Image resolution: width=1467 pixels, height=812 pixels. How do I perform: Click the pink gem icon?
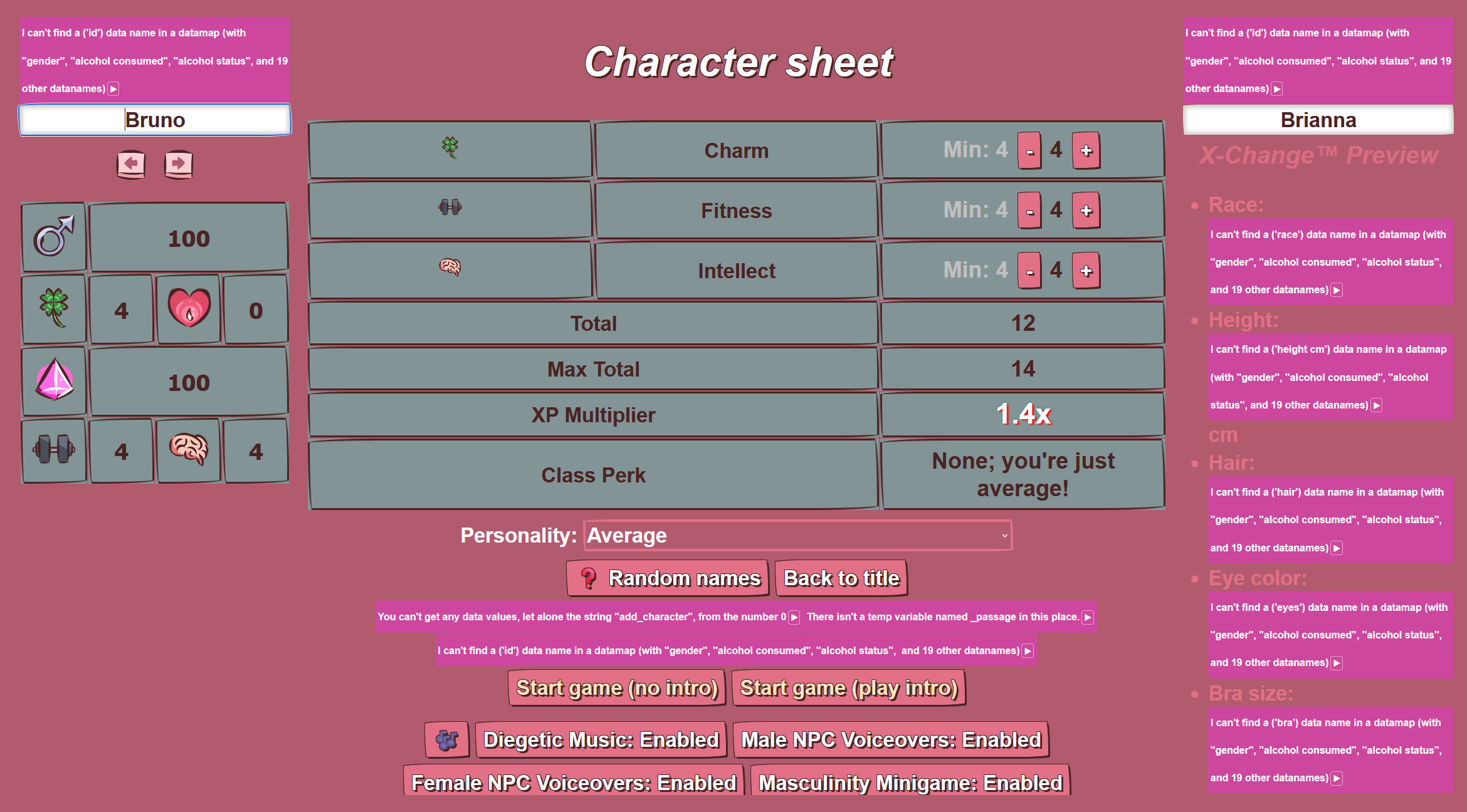[x=53, y=380]
